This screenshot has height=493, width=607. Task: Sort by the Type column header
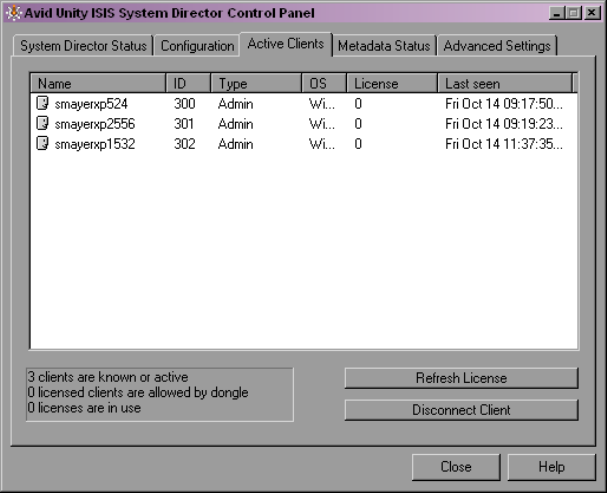pos(256,83)
